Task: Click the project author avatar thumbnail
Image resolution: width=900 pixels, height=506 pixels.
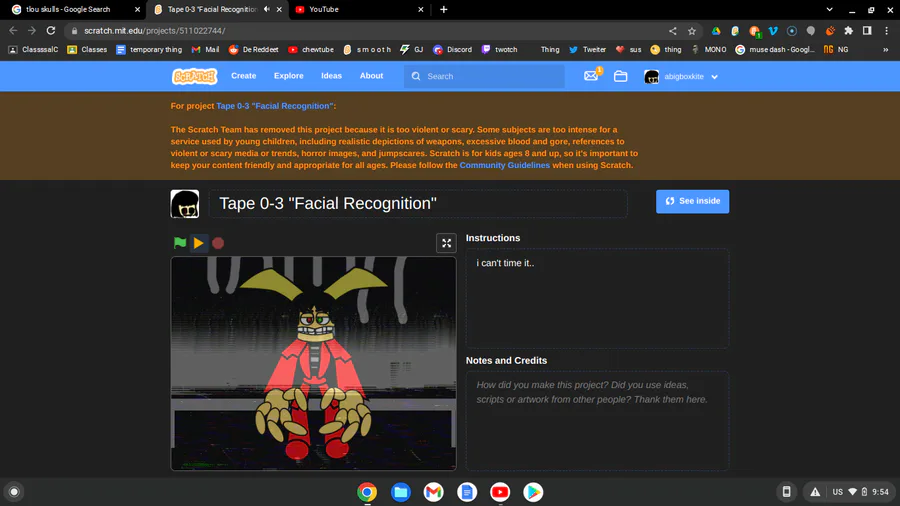Action: point(185,204)
